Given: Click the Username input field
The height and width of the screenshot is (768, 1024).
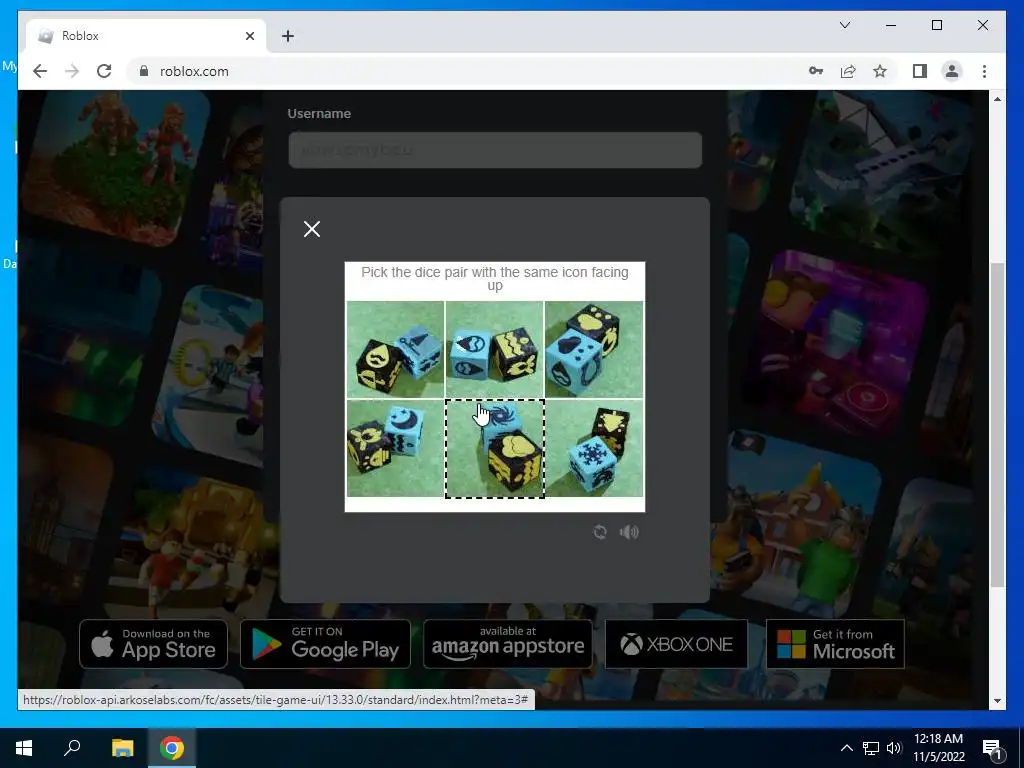Looking at the screenshot, I should pyautogui.click(x=495, y=150).
